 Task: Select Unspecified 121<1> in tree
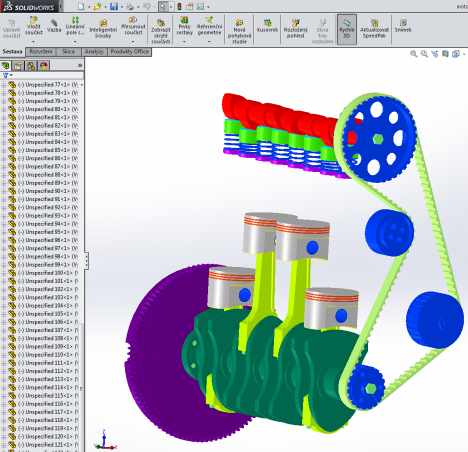(x=48, y=445)
